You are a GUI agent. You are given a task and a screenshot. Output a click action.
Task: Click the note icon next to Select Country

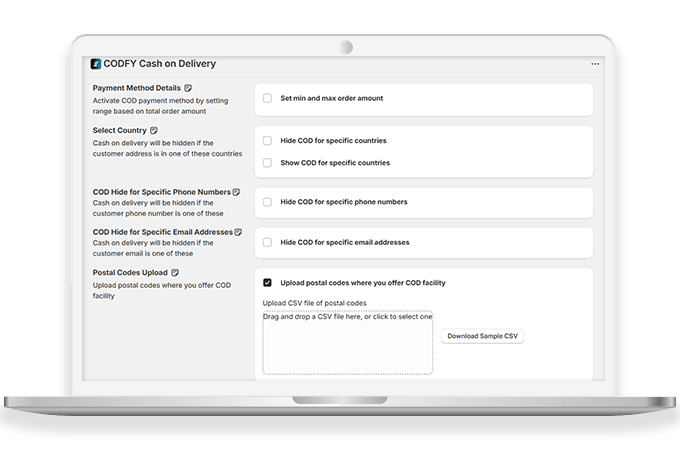tap(154, 130)
